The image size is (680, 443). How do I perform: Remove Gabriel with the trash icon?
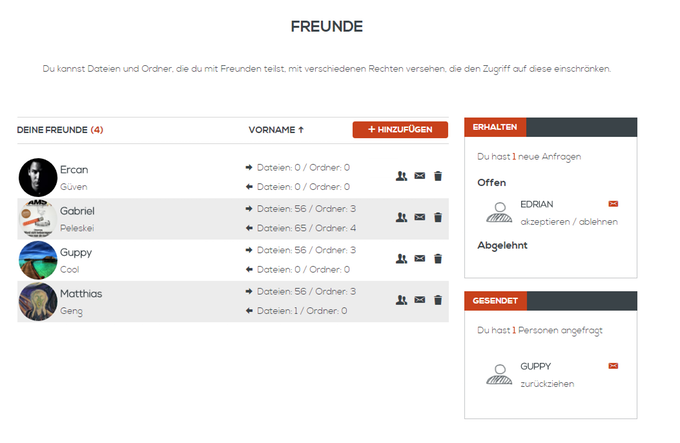click(x=437, y=217)
